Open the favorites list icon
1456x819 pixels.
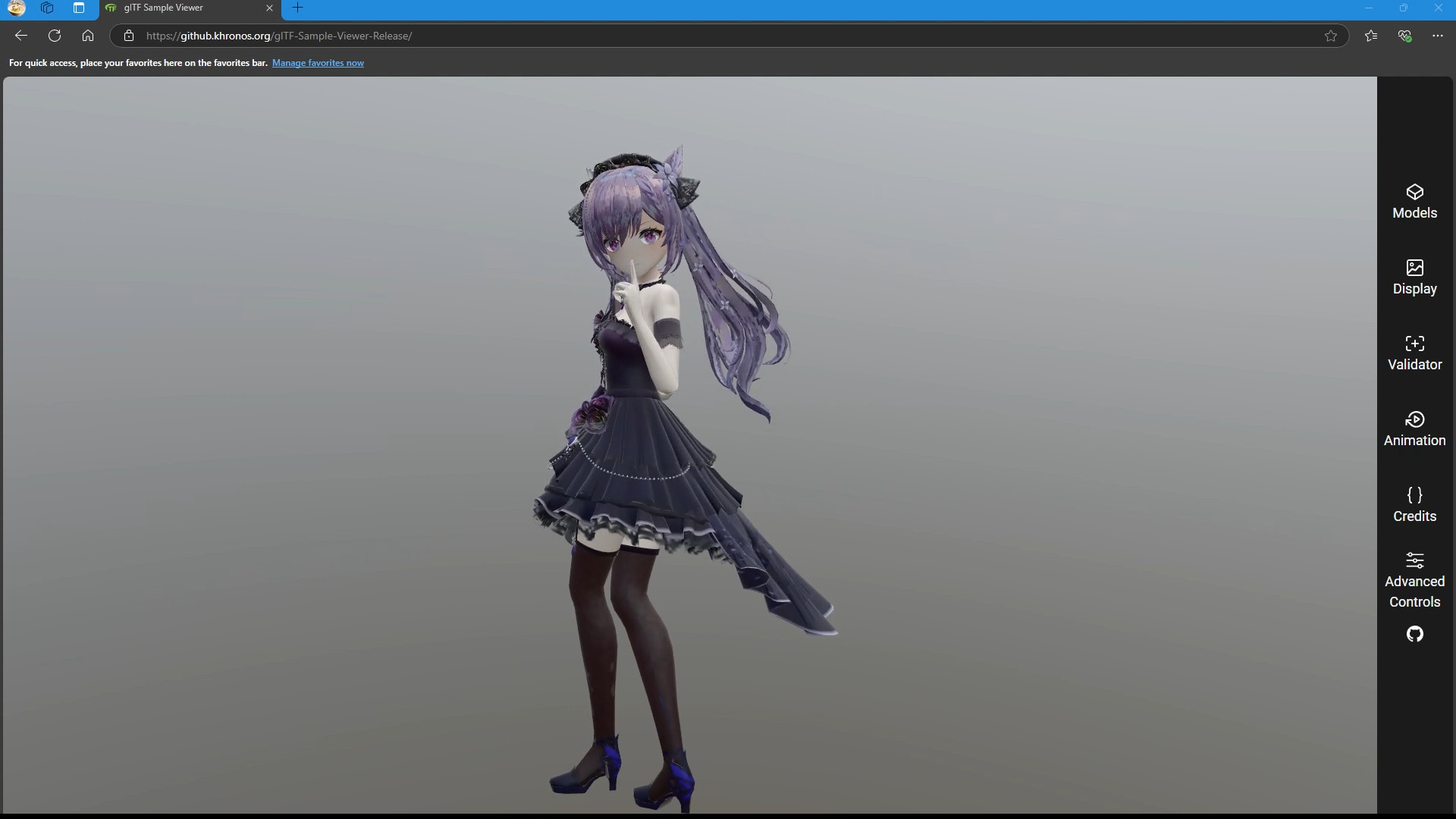(1370, 36)
